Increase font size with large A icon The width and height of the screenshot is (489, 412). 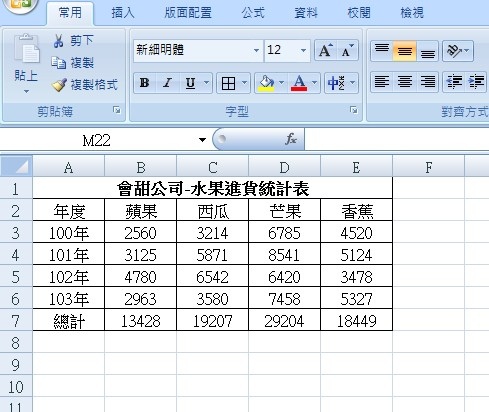[x=326, y=50]
